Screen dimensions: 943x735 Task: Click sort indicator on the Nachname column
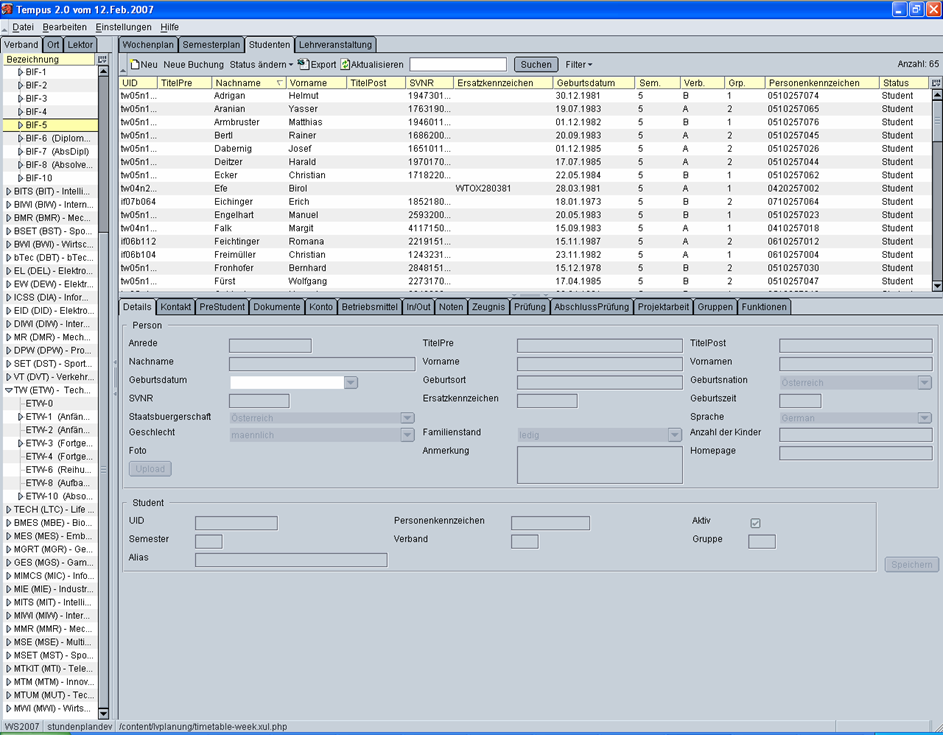pos(279,83)
